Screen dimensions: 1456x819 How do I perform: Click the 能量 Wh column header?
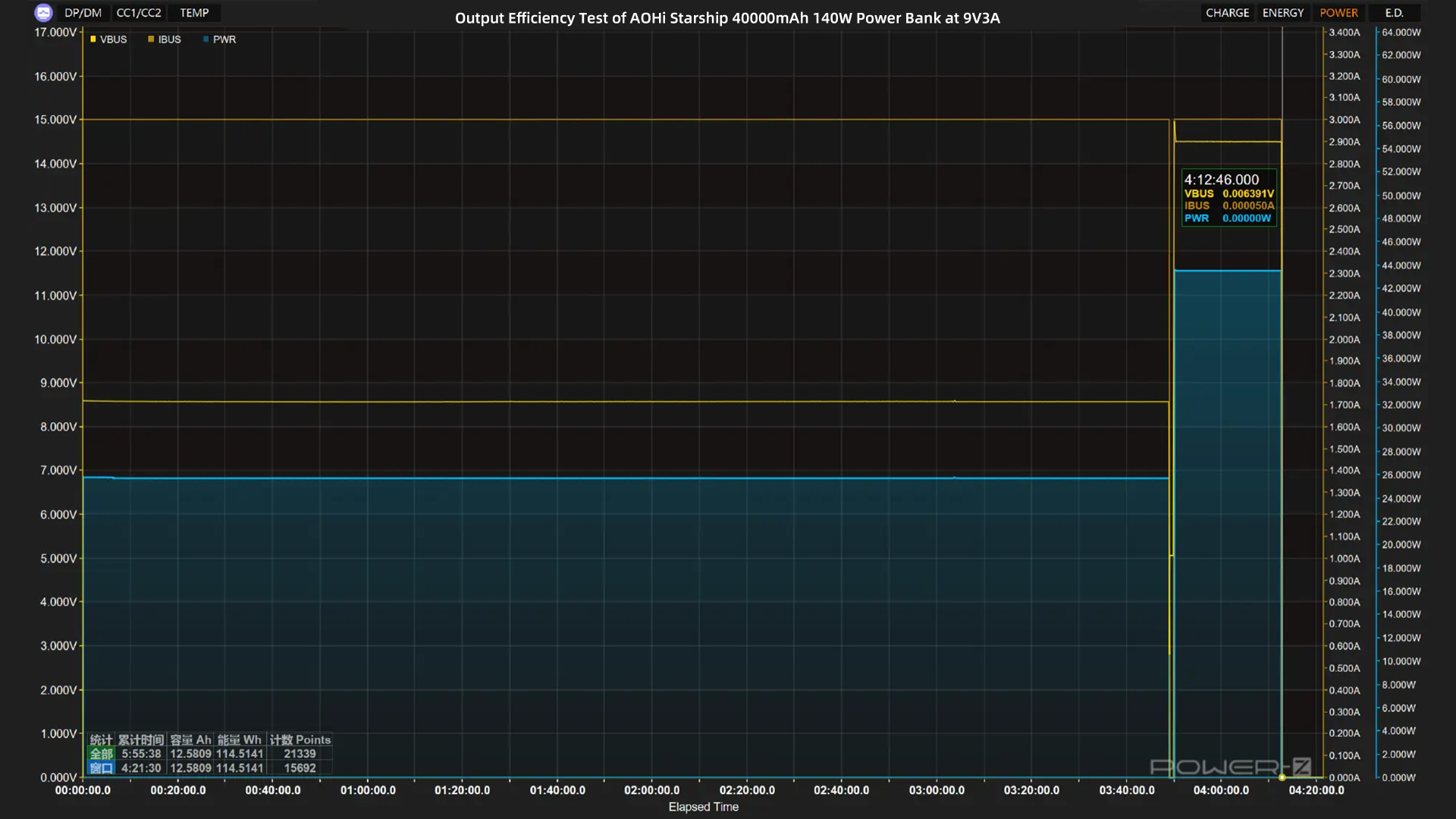(x=240, y=740)
